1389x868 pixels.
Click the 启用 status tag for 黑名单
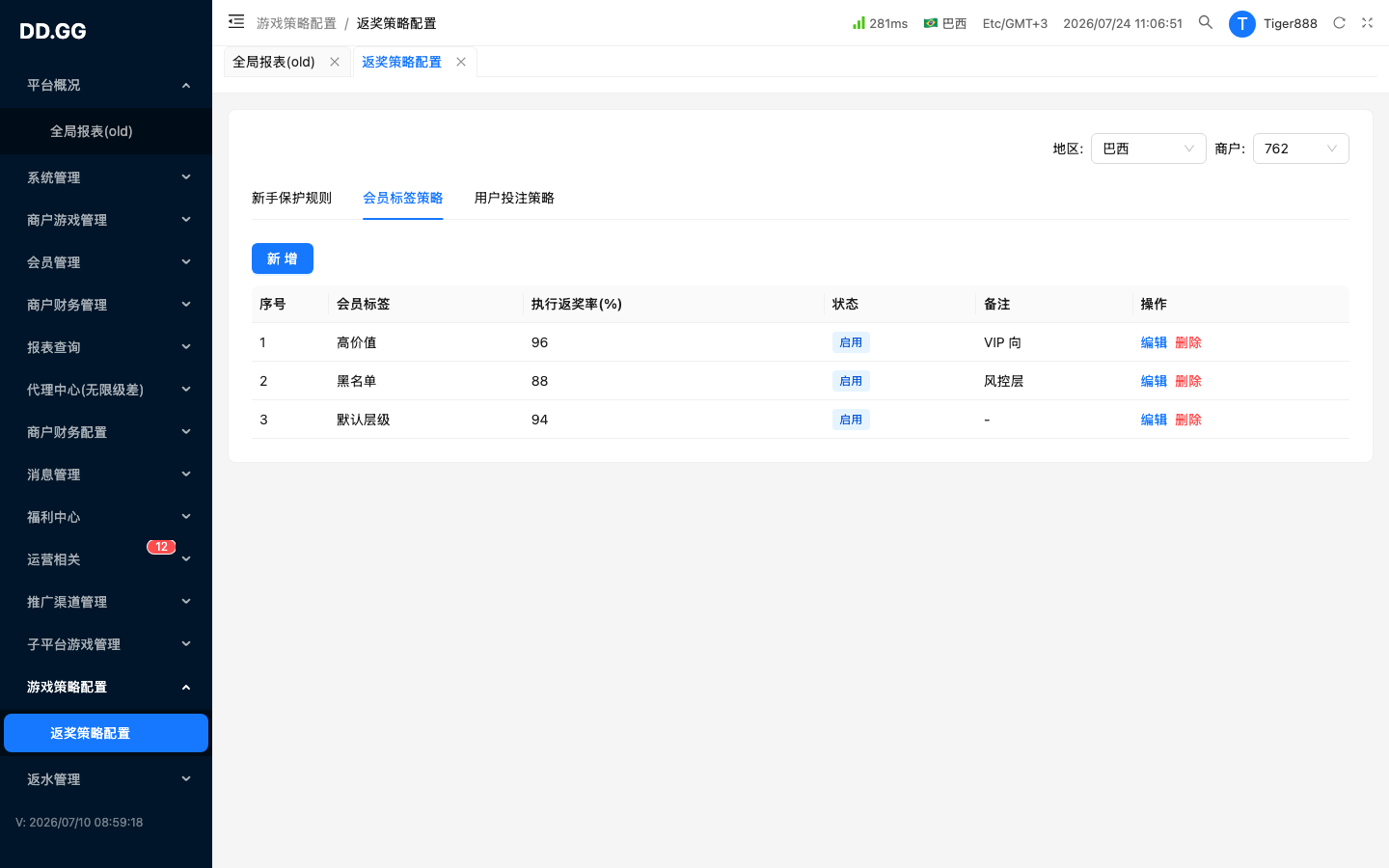pos(851,381)
